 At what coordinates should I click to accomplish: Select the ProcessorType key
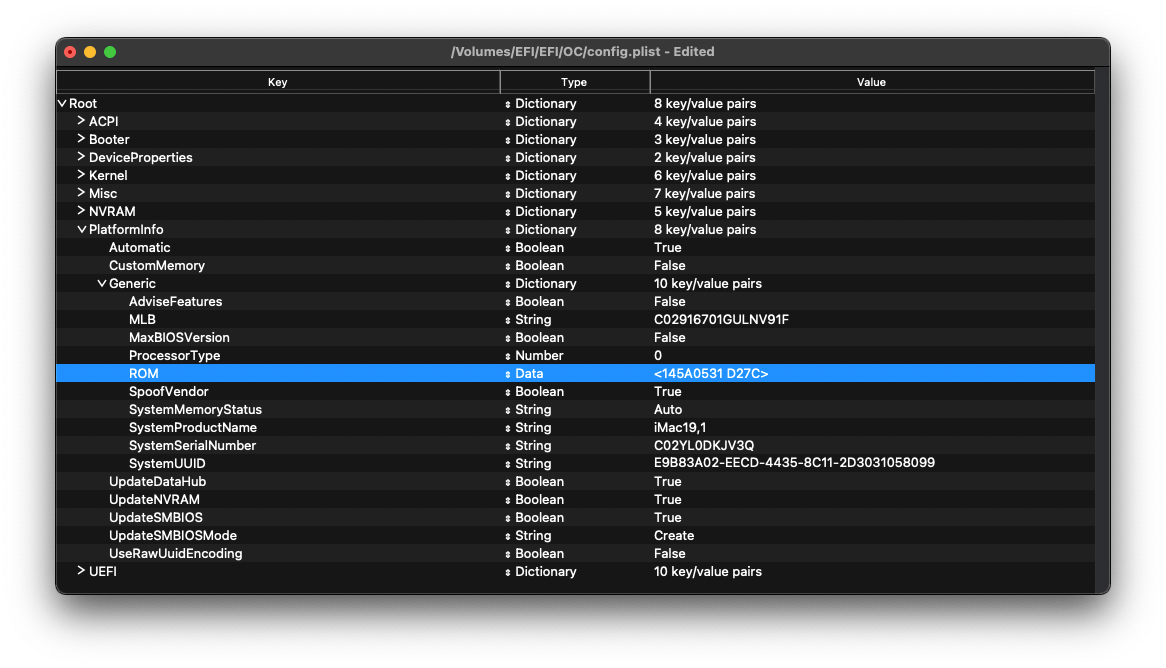click(x=175, y=356)
